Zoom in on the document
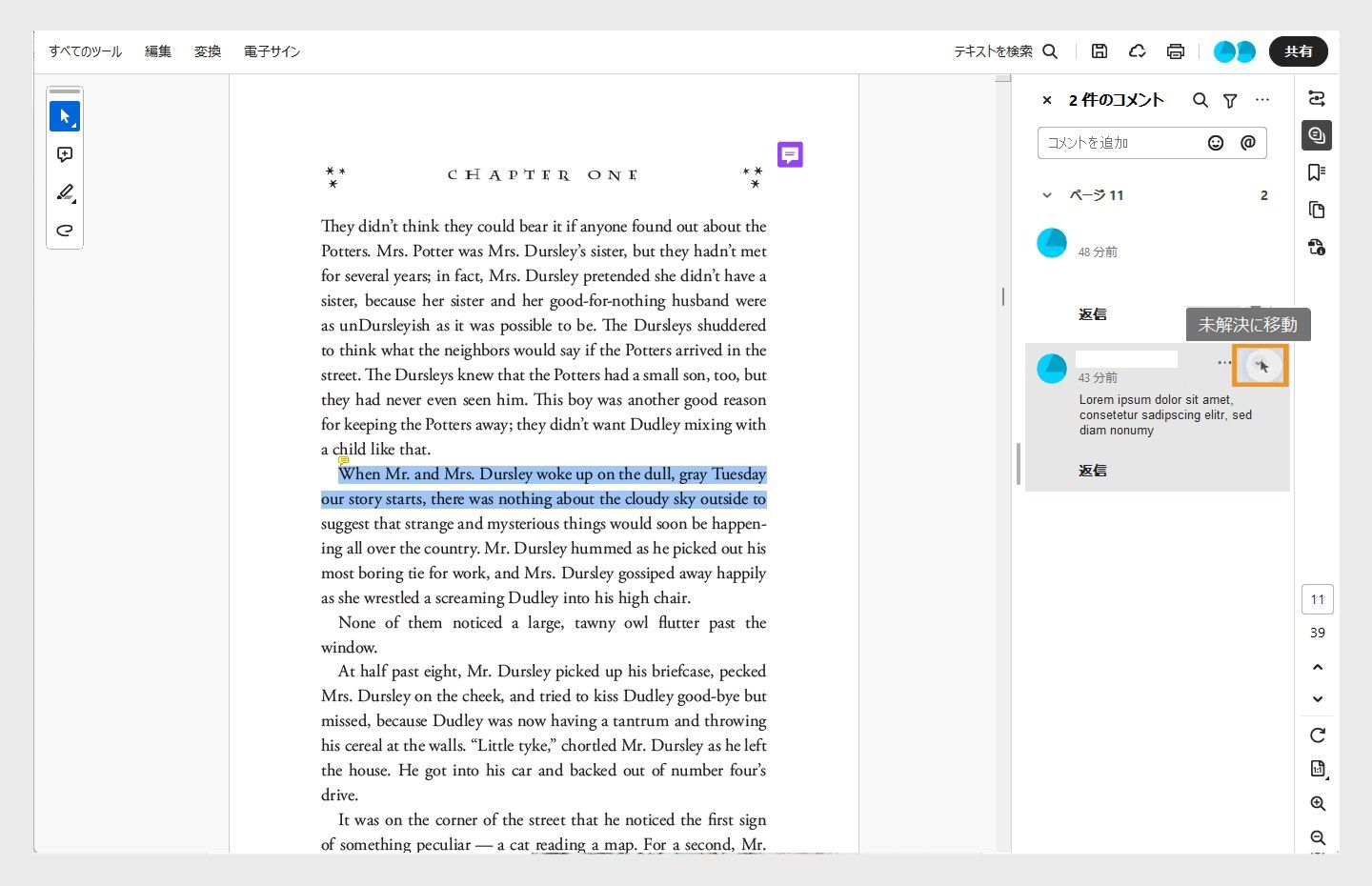Viewport: 1372px width, 886px height. coord(1318,804)
